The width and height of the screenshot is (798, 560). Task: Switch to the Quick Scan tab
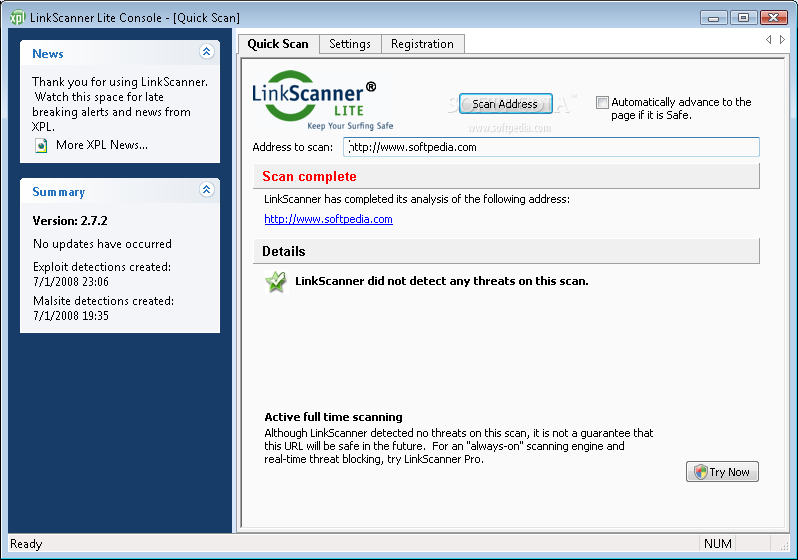[278, 44]
